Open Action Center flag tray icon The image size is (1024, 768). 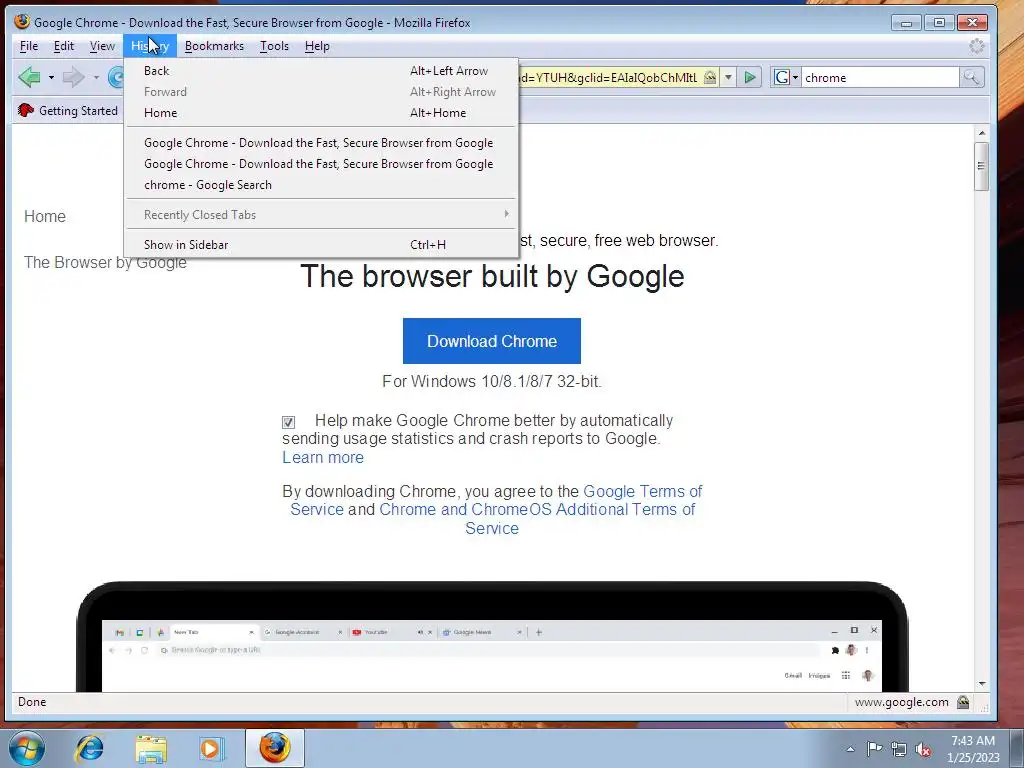click(874, 748)
